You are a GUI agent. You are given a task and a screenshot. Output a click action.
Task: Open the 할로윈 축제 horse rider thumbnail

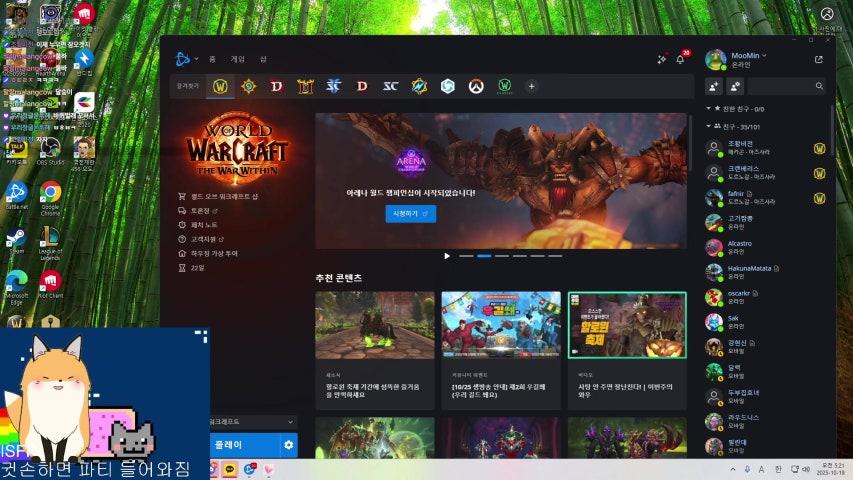(x=375, y=325)
